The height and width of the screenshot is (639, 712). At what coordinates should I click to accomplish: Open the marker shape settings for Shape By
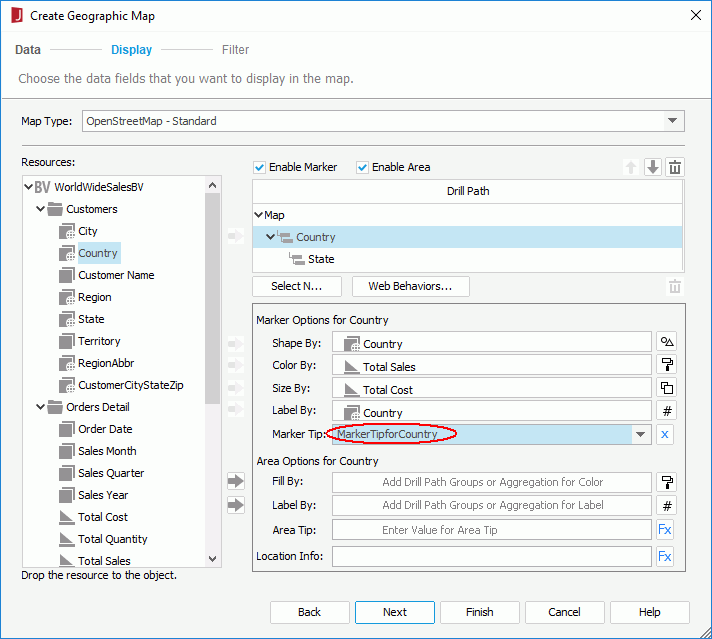click(667, 342)
